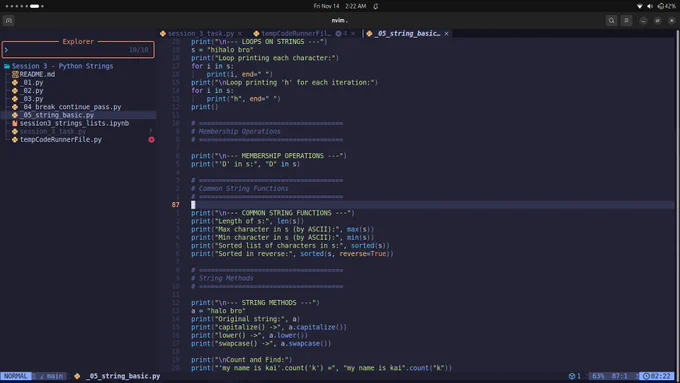
Task: Open the volume indicator in system tray
Action: pos(650,6)
